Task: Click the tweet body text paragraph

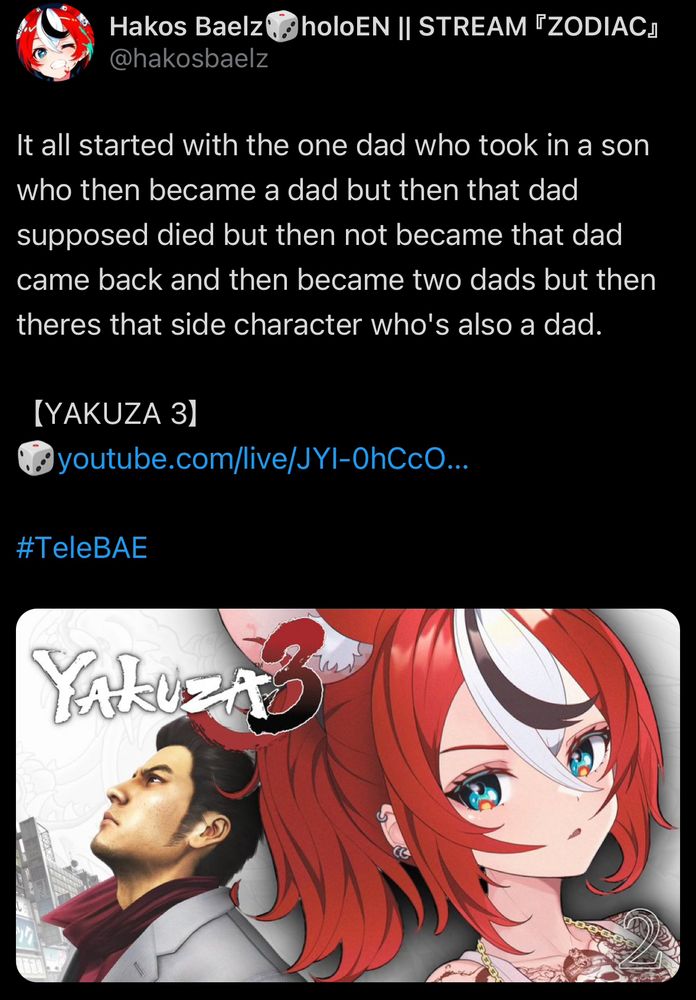Action: coord(336,235)
